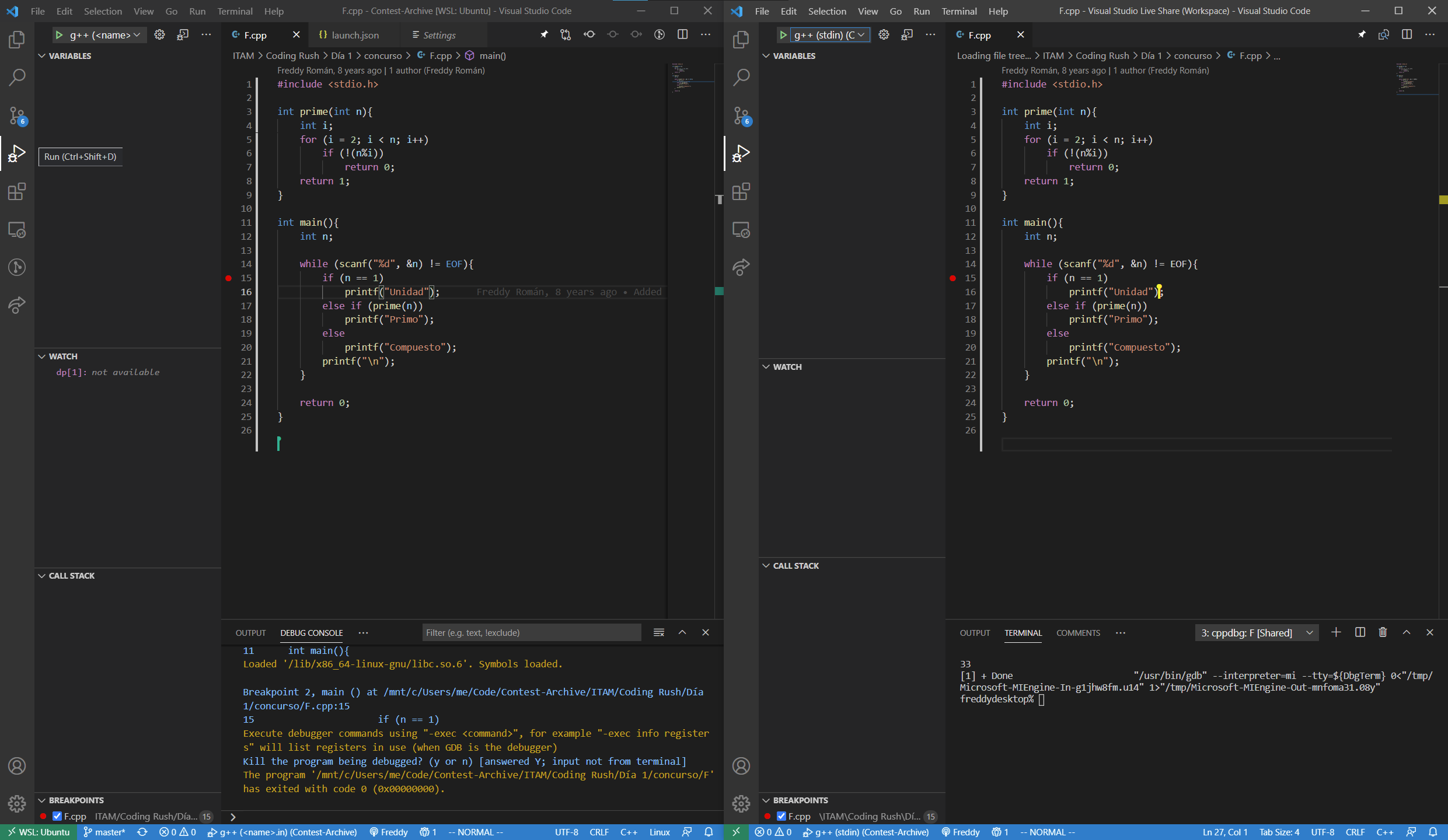Image resolution: width=1448 pixels, height=840 pixels.
Task: Open Live Share view in left window
Action: 17,305
